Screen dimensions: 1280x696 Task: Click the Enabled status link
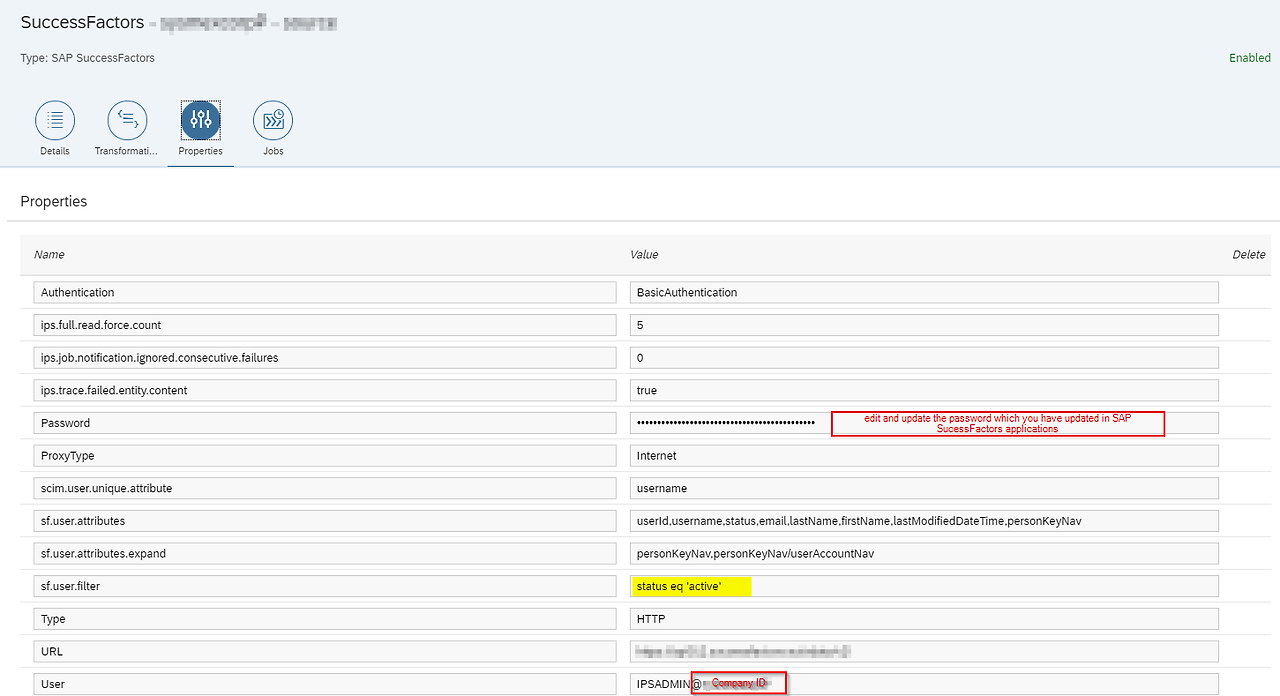click(1249, 57)
